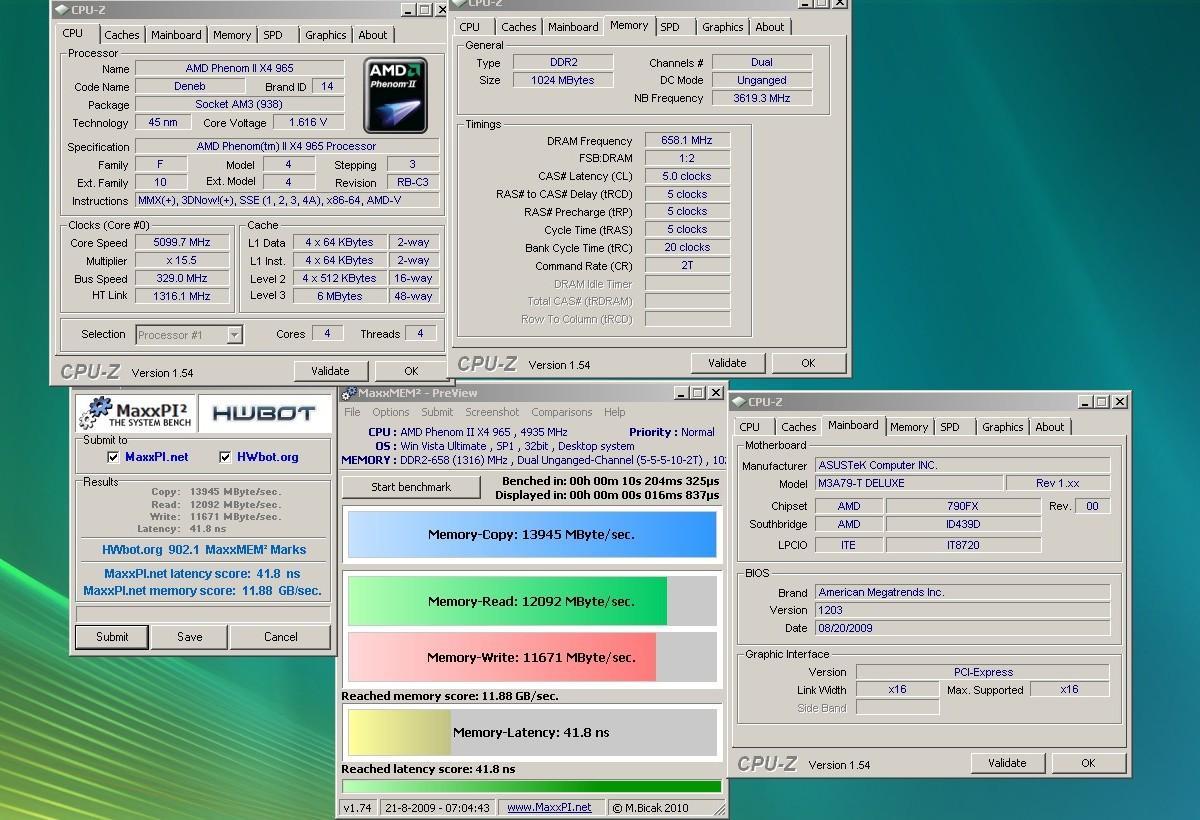Open SPD tab in CPU-Z memory window
This screenshot has width=1200, height=820.
[670, 27]
